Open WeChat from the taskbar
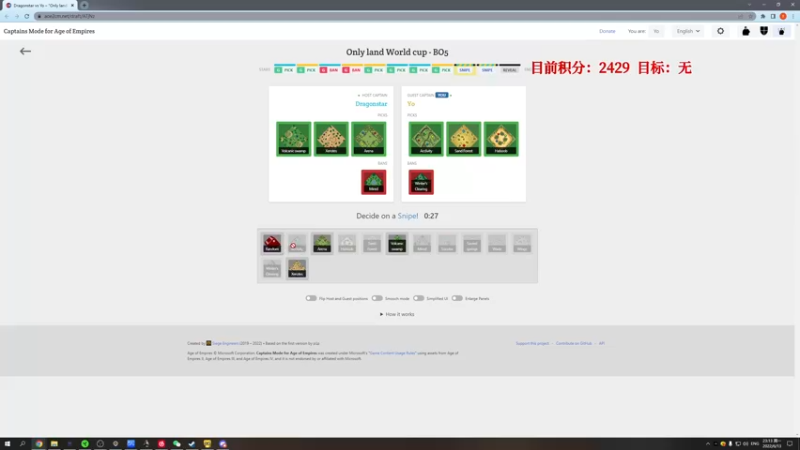 (x=177, y=444)
